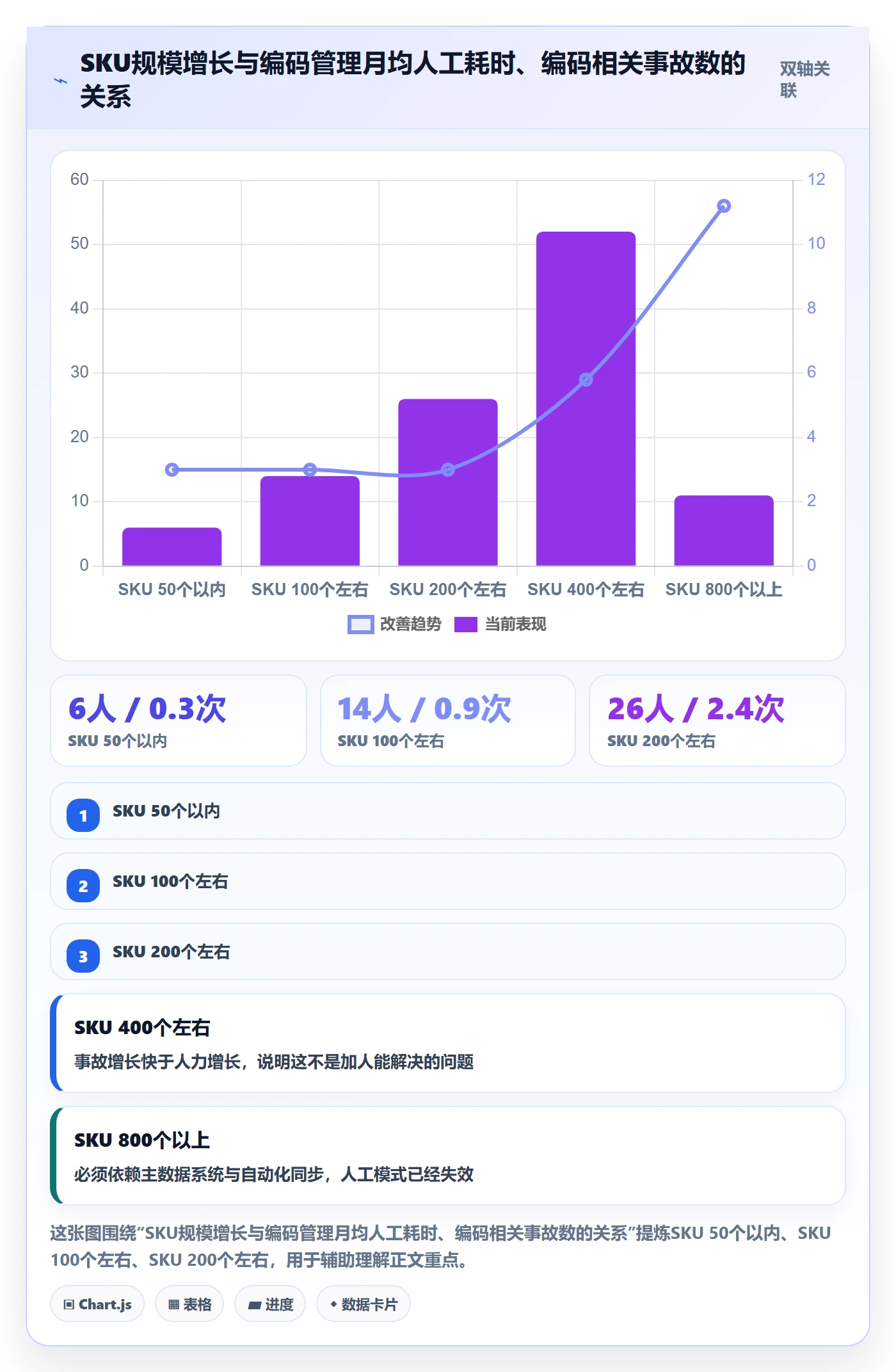896x1372 pixels.
Task: Open the 26人 / 2.4次 data card
Action: pyautogui.click(x=717, y=721)
